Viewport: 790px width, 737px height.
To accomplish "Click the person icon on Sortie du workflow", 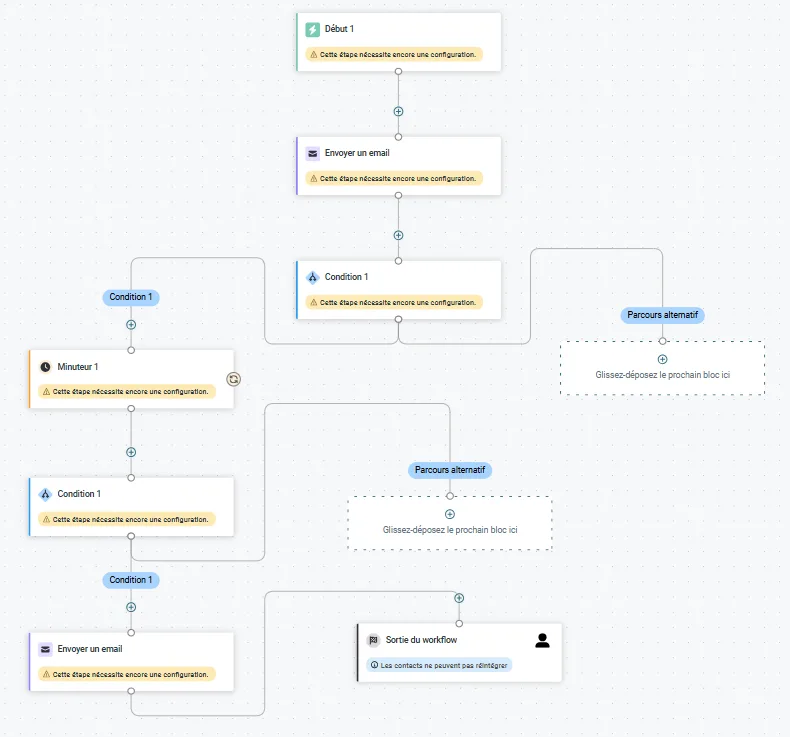I will tap(542, 641).
